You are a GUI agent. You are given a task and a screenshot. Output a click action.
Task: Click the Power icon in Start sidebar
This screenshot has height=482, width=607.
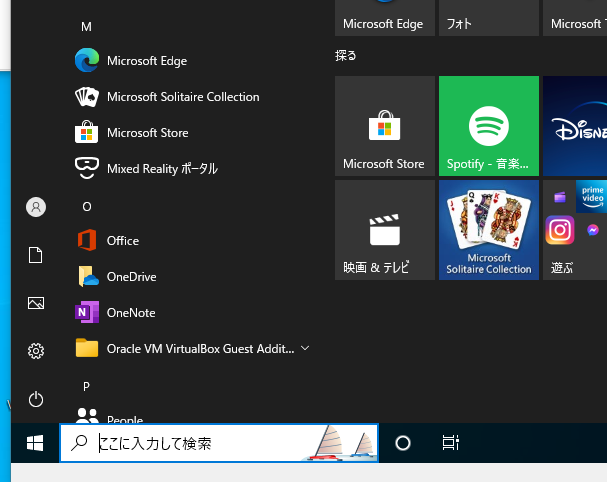click(x=36, y=399)
